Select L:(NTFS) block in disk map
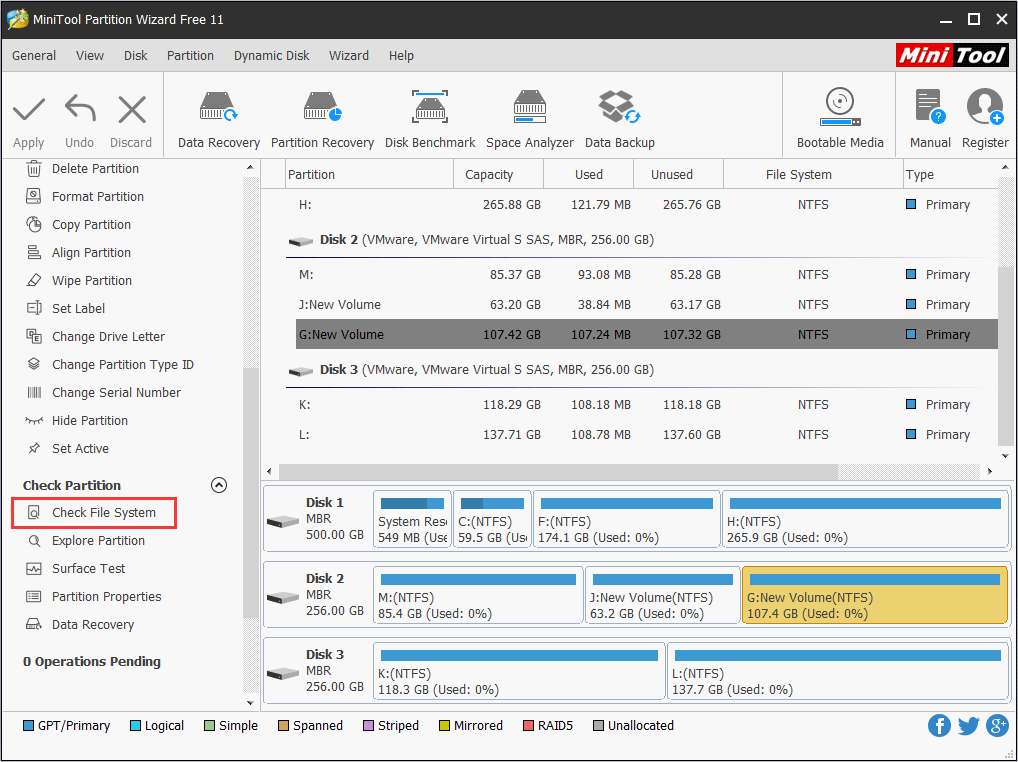This screenshot has width=1018, height=762. (x=838, y=671)
